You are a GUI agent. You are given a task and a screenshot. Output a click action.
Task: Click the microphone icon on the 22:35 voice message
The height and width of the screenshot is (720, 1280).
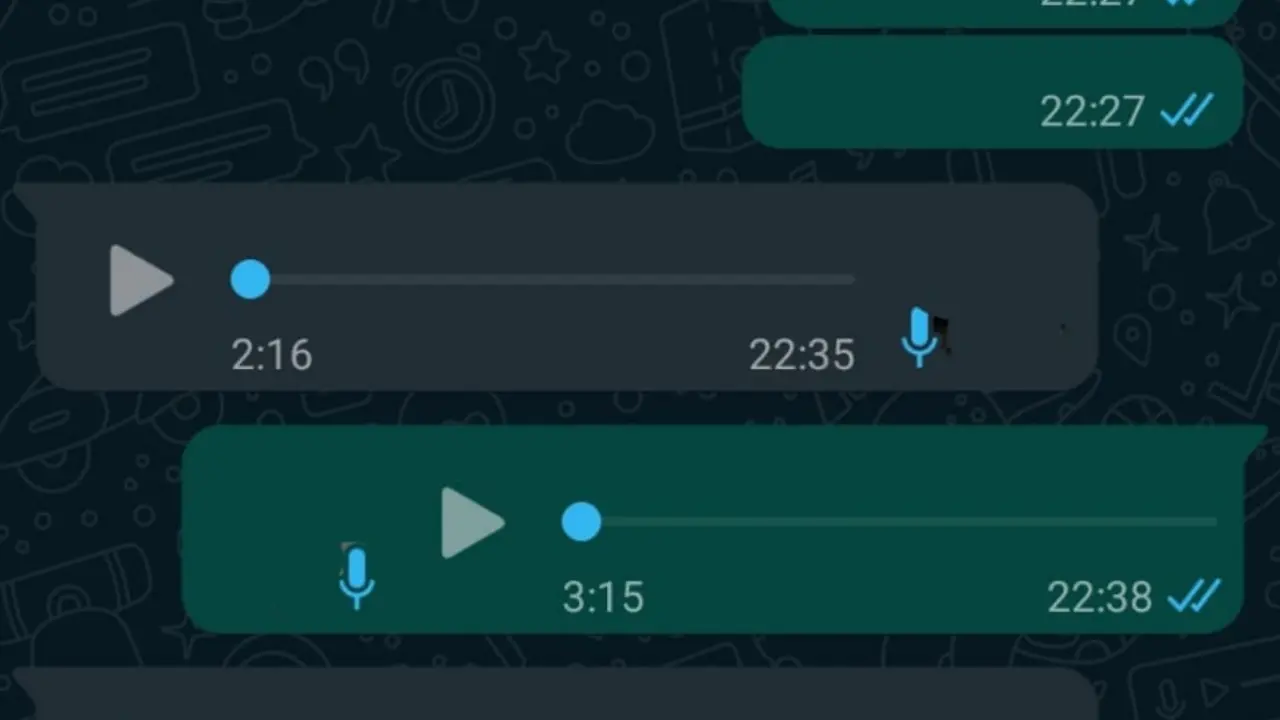[919, 337]
